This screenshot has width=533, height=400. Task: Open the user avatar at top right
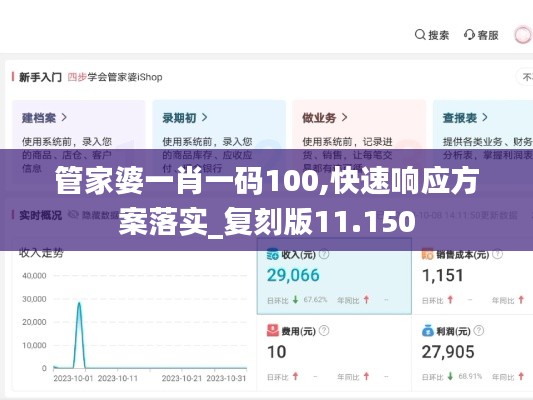[x=522, y=35]
